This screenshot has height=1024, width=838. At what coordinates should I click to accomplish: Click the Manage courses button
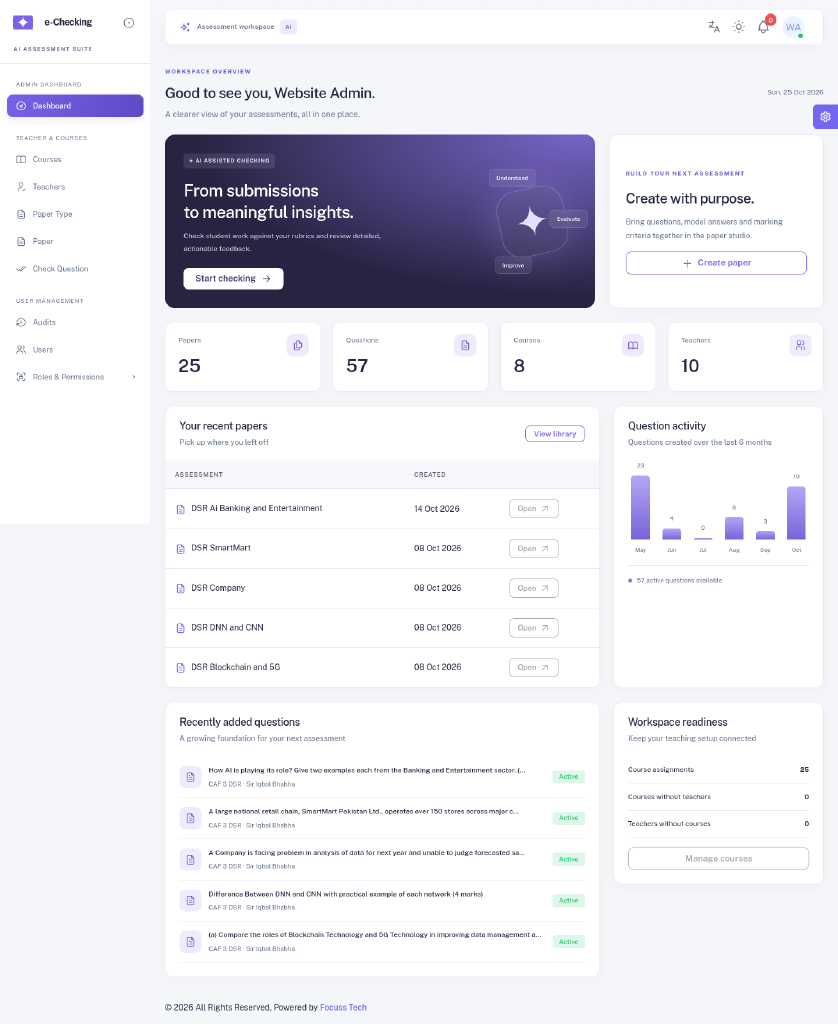click(x=718, y=859)
